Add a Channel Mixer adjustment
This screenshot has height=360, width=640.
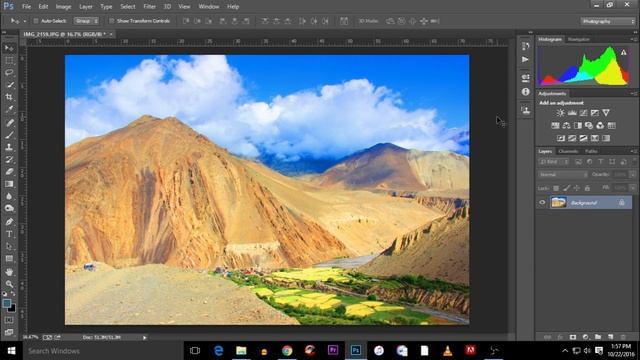coord(600,126)
